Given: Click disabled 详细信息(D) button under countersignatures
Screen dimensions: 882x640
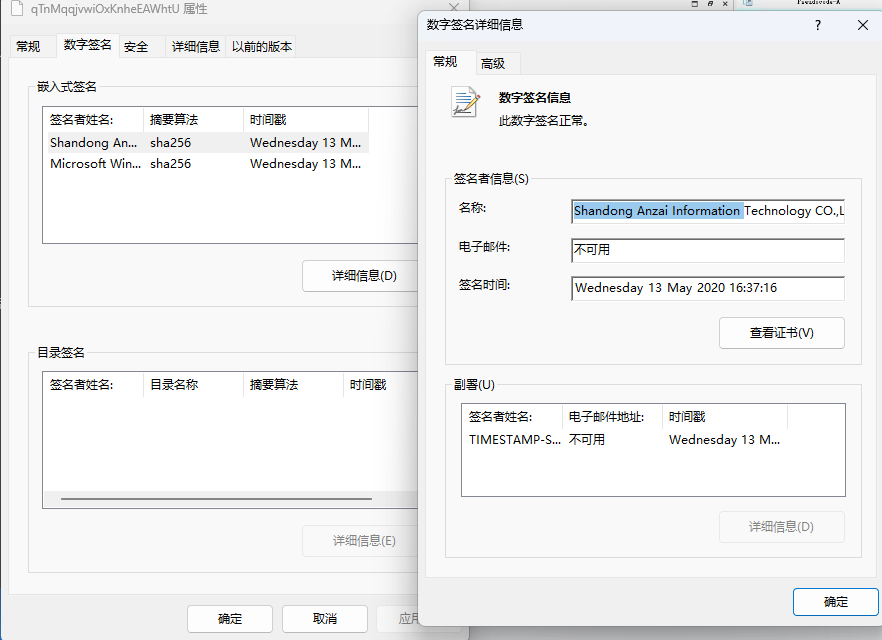Looking at the screenshot, I should (781, 527).
